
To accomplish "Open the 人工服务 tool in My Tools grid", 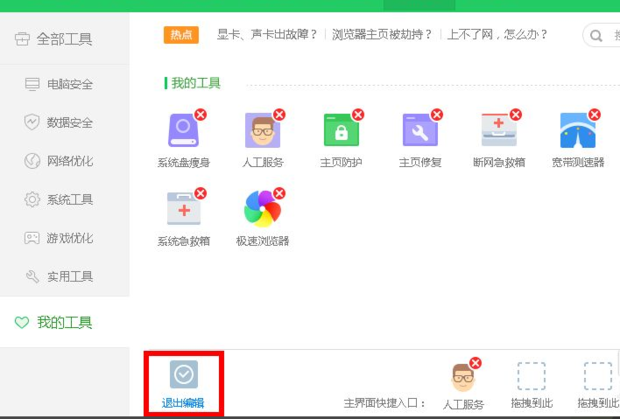I will [x=263, y=130].
